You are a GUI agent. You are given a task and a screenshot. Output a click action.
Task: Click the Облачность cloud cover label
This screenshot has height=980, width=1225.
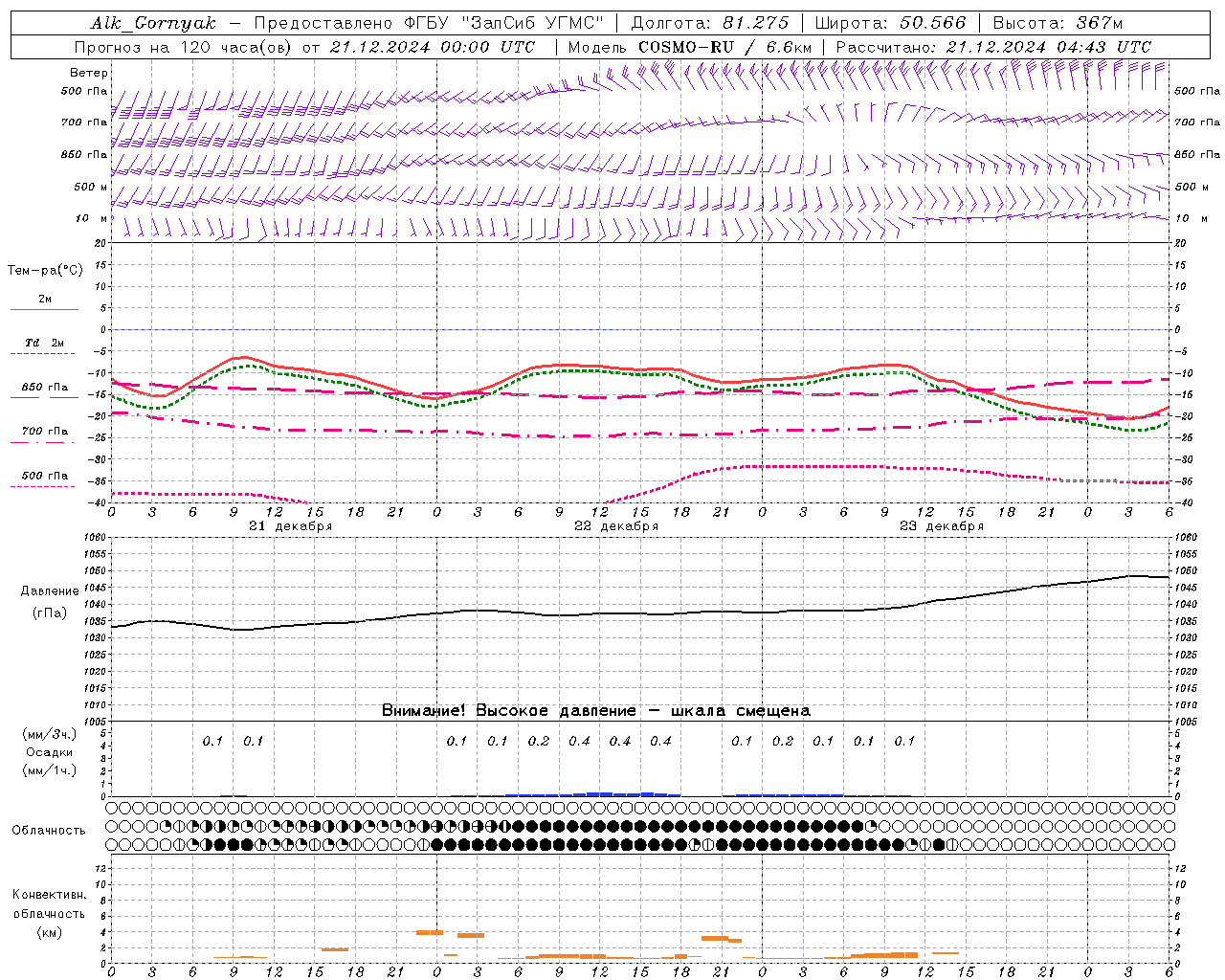48,831
